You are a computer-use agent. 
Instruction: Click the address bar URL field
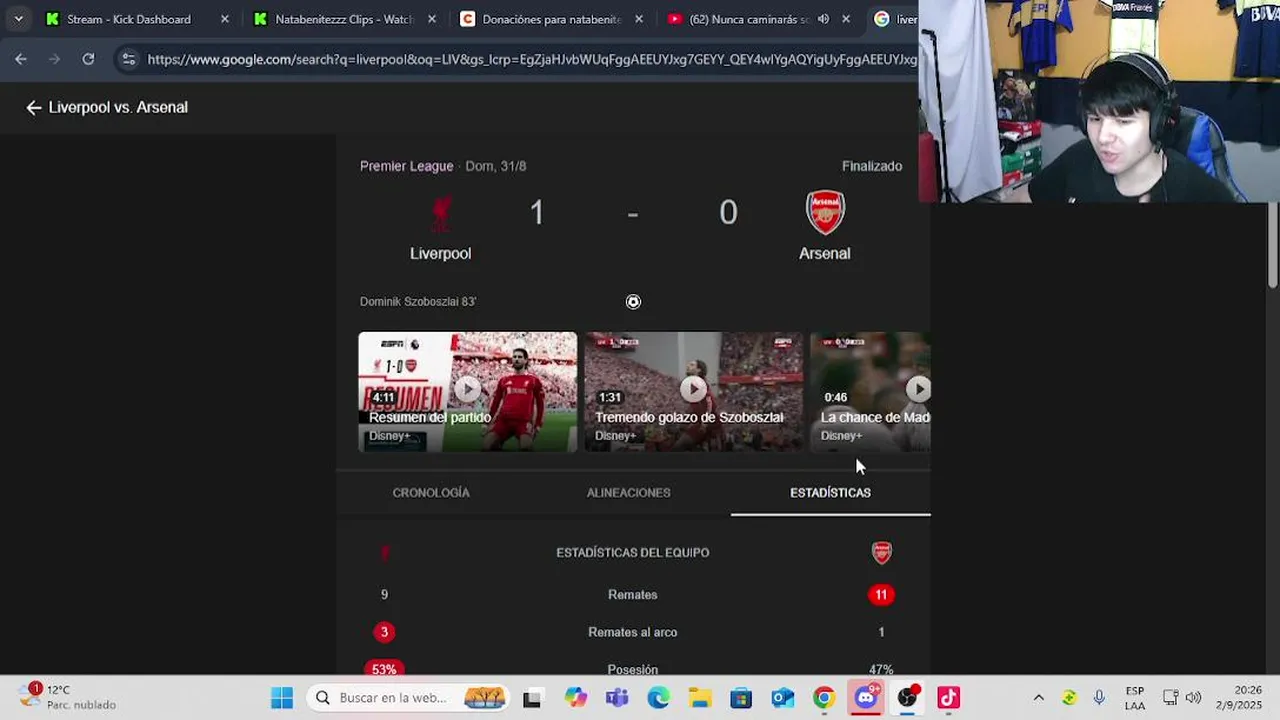[x=530, y=60]
